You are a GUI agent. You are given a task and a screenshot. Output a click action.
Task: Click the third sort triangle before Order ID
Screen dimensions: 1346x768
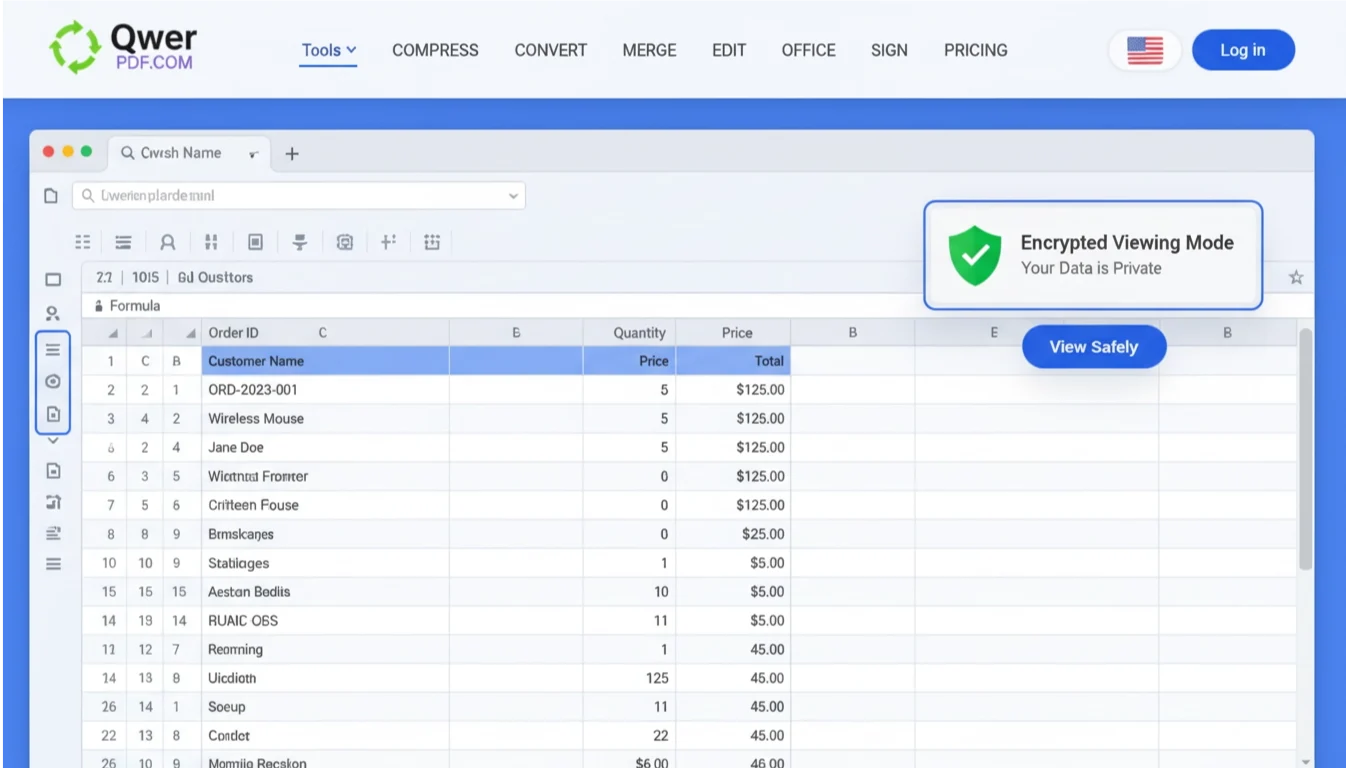[190, 334]
